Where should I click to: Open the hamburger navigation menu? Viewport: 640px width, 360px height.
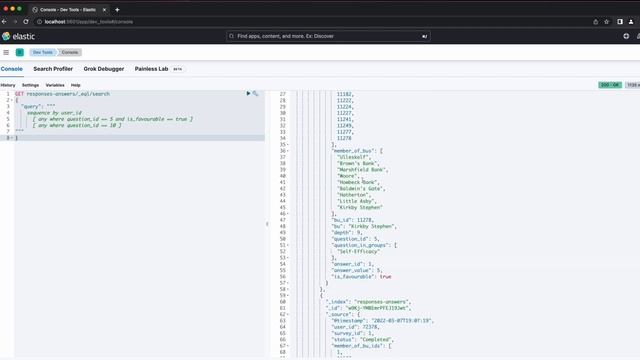[x=6, y=52]
